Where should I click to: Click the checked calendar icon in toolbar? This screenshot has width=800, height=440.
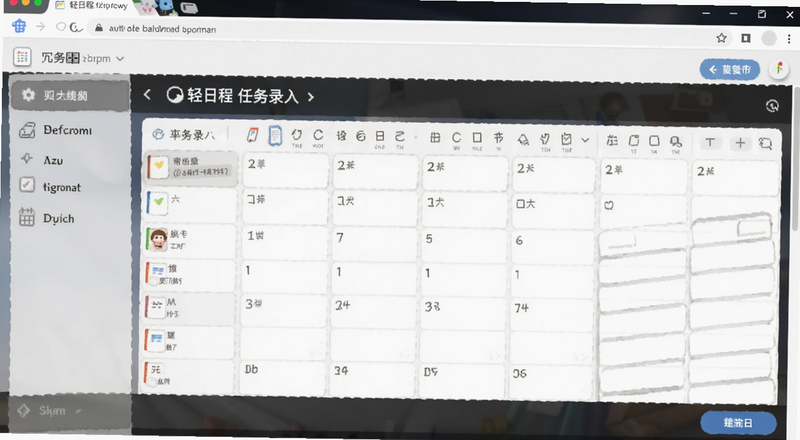click(566, 139)
